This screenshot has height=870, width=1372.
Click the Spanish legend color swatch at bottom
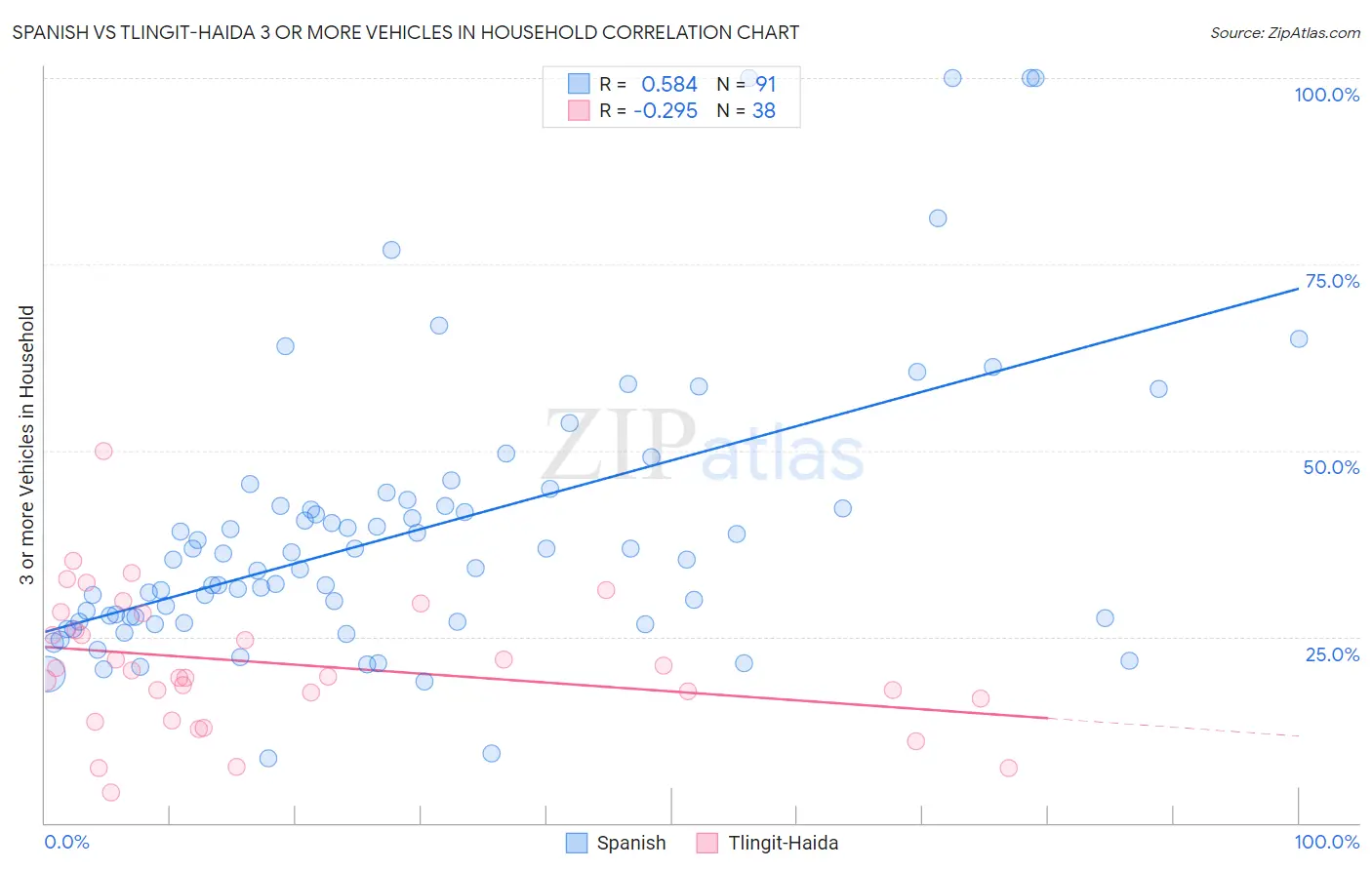click(x=577, y=843)
